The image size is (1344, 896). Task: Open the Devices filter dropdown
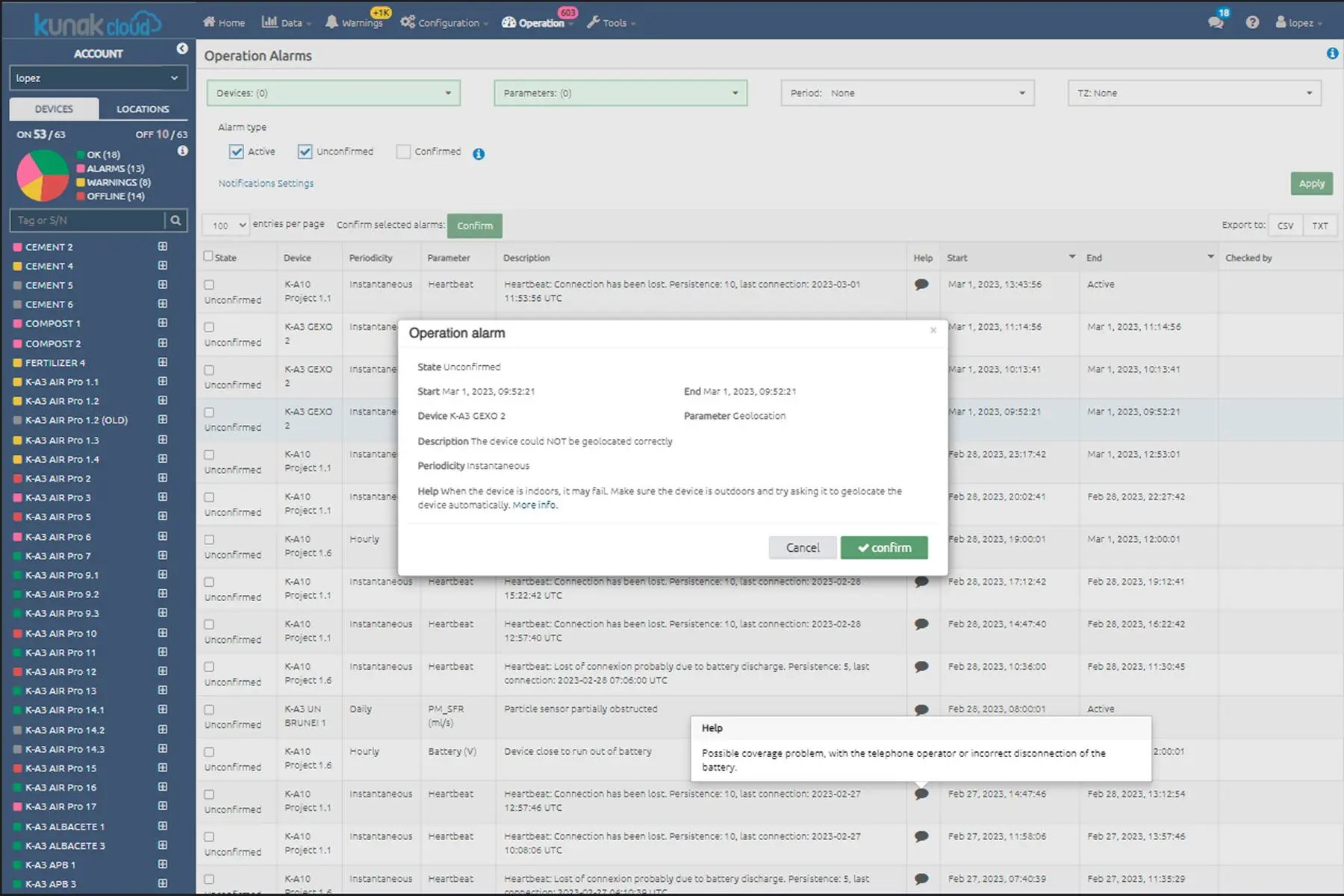tap(334, 93)
